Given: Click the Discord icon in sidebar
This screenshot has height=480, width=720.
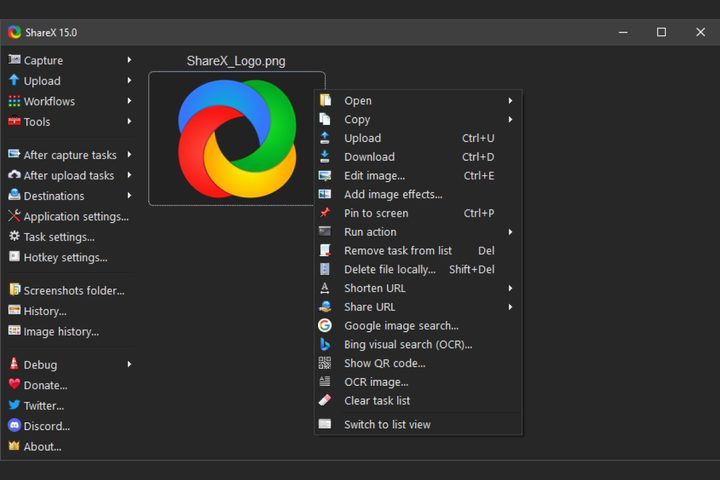Looking at the screenshot, I should click(14, 426).
